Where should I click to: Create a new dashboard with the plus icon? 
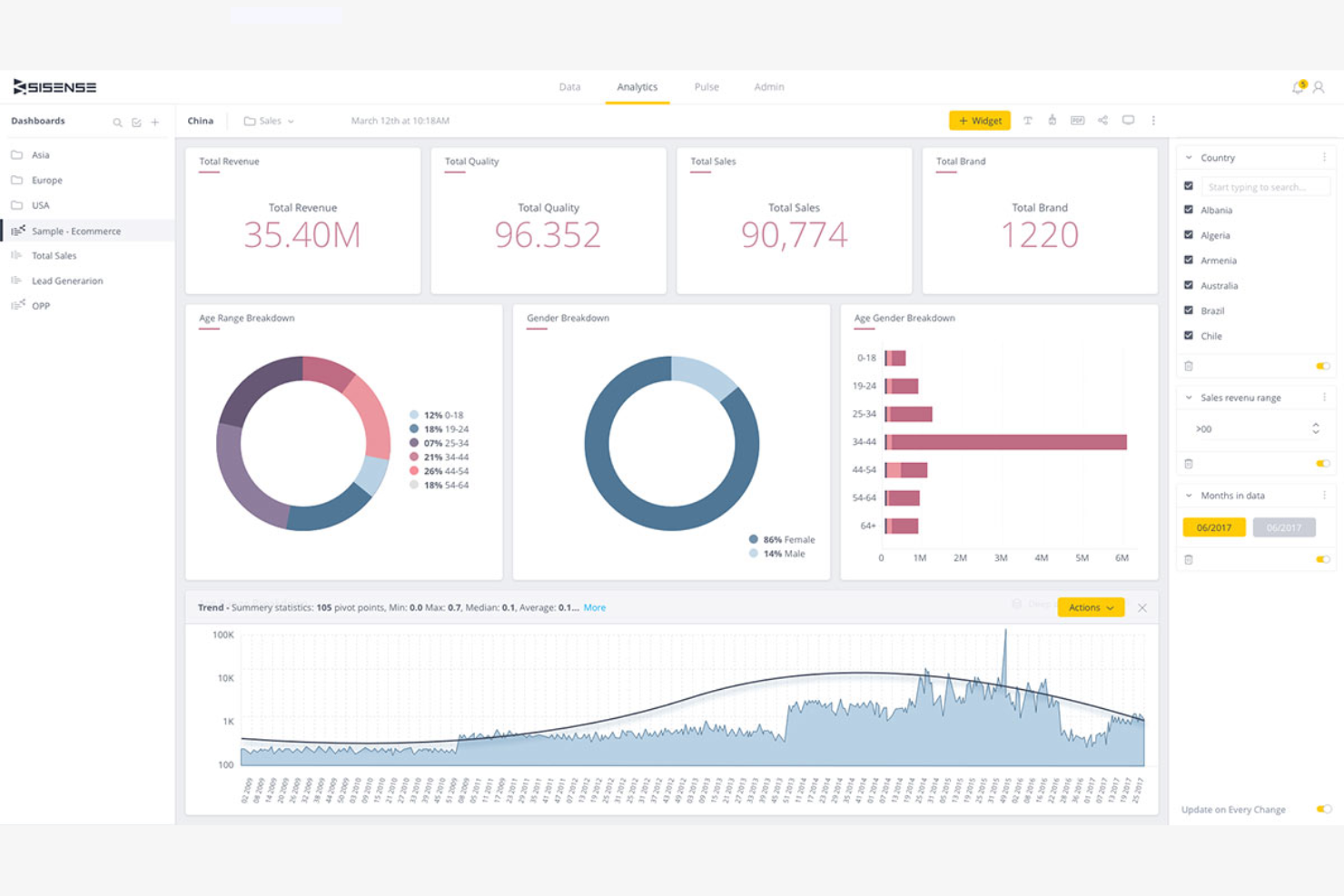(154, 121)
